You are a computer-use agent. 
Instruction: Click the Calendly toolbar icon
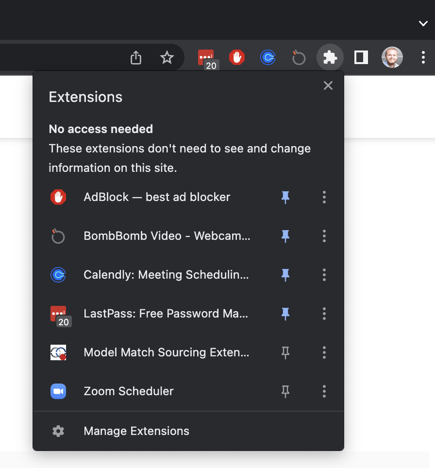click(268, 57)
